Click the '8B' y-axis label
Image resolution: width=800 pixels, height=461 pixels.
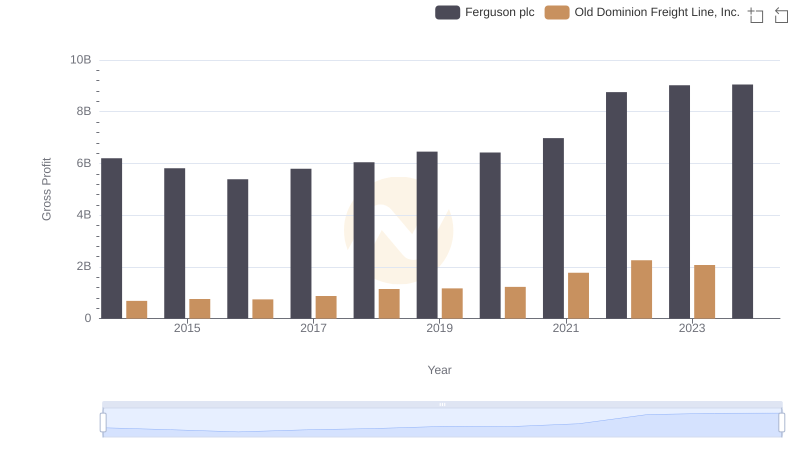[84, 111]
